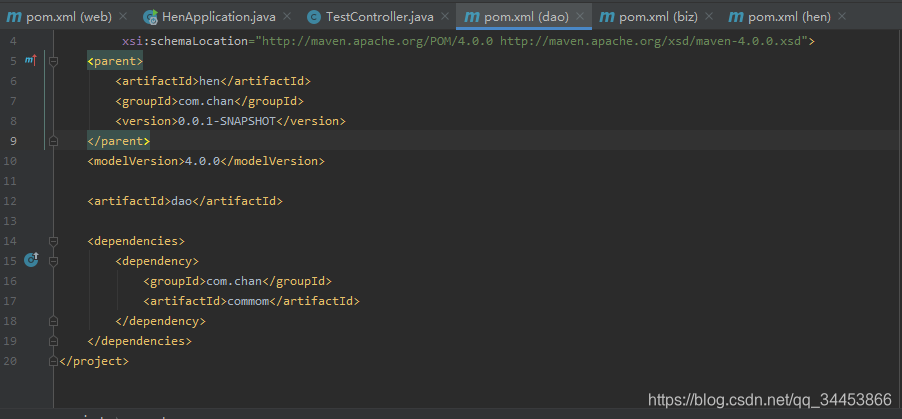
Task: Click the hen artifactId value on line 6
Action: pyautogui.click(x=209, y=81)
